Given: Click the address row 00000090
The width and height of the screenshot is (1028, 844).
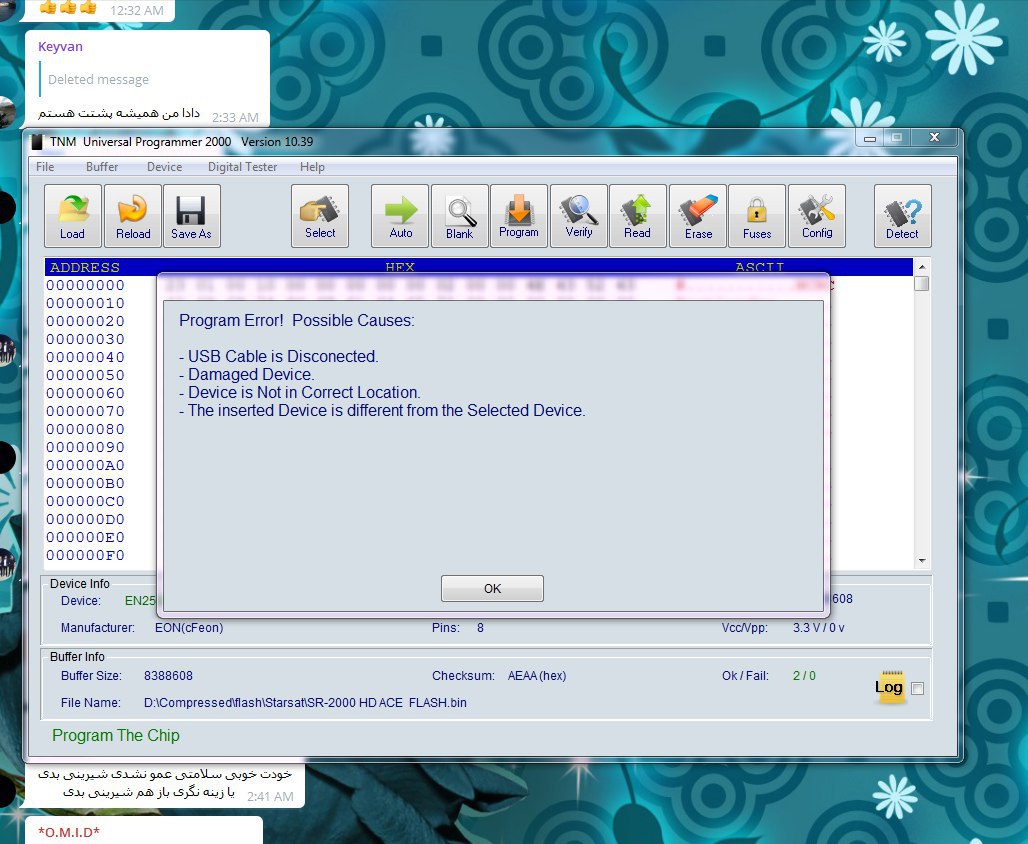Looking at the screenshot, I should click(x=85, y=447).
